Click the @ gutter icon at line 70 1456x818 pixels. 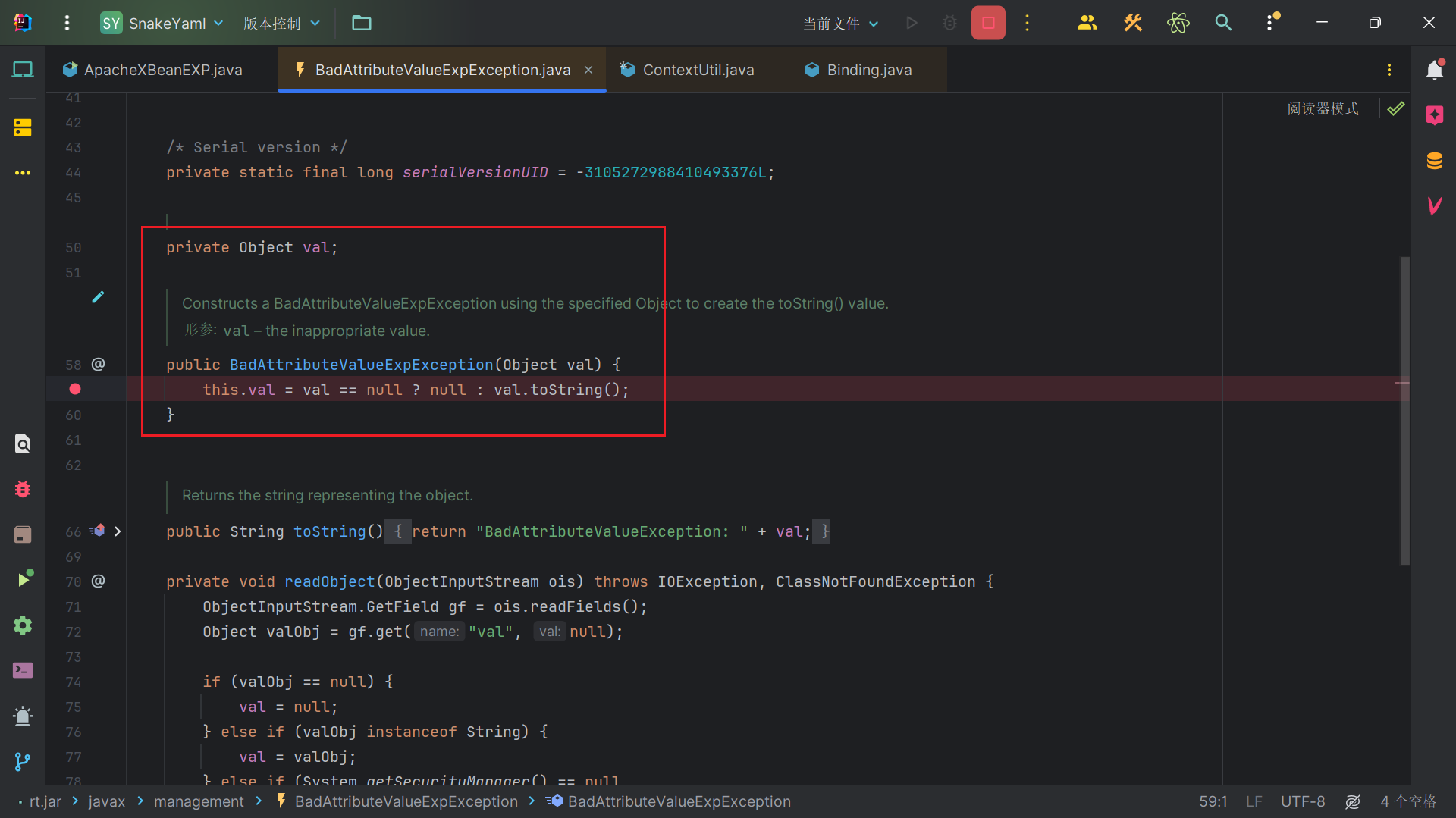pos(99,581)
